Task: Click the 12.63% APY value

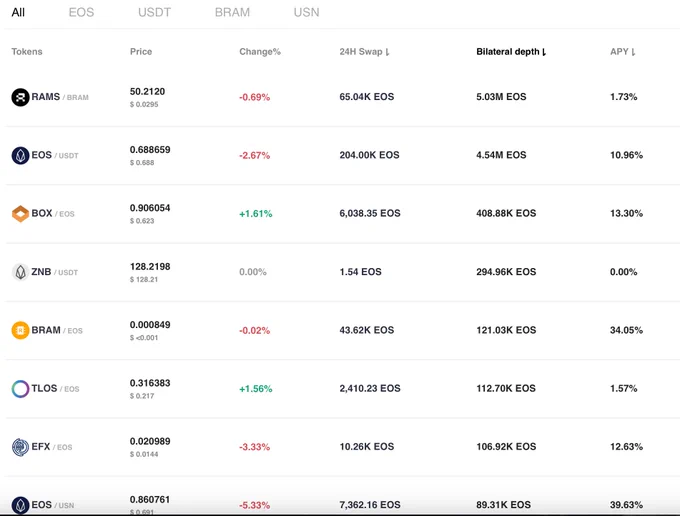Action: coord(626,447)
